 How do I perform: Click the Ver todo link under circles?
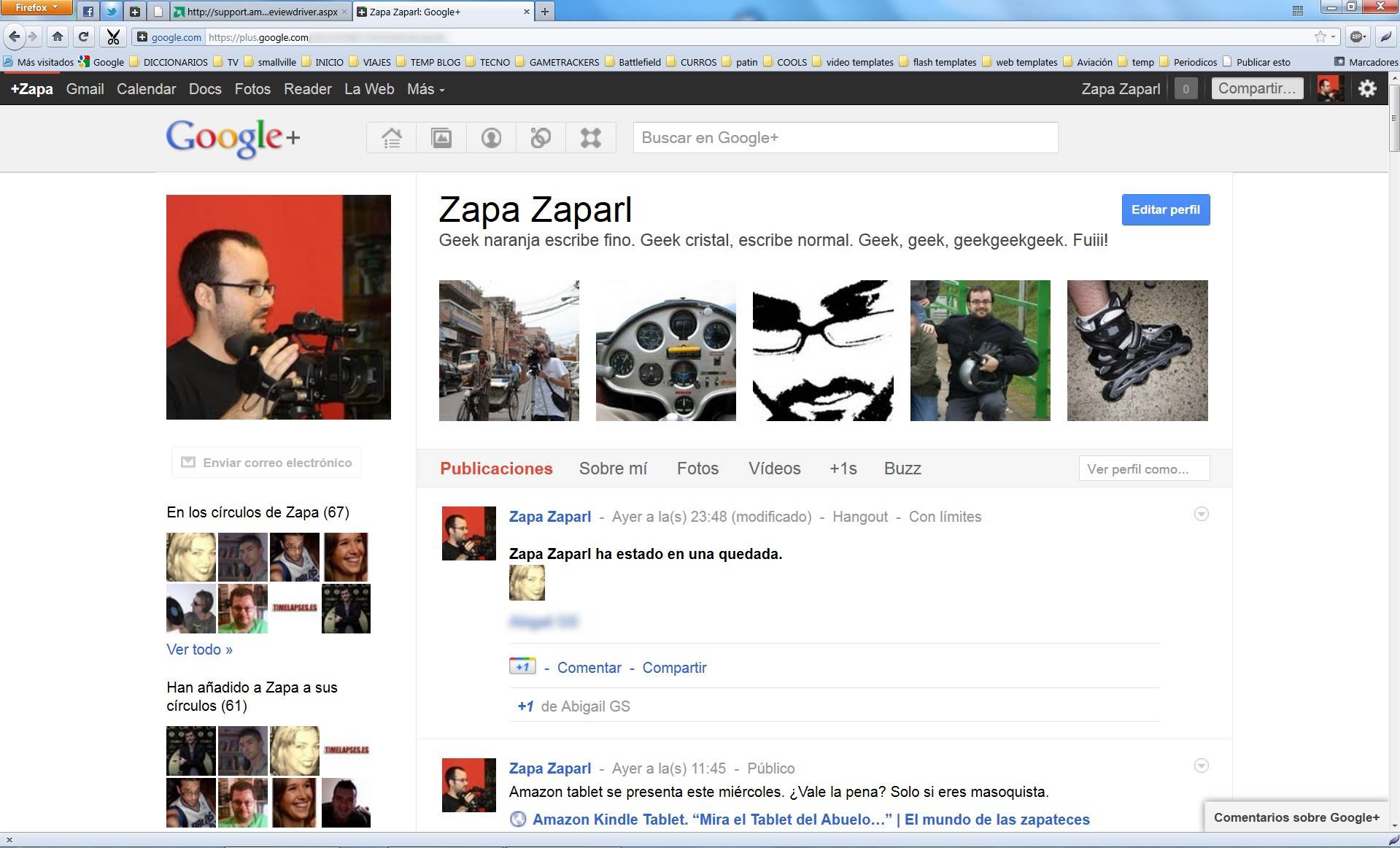[199, 650]
